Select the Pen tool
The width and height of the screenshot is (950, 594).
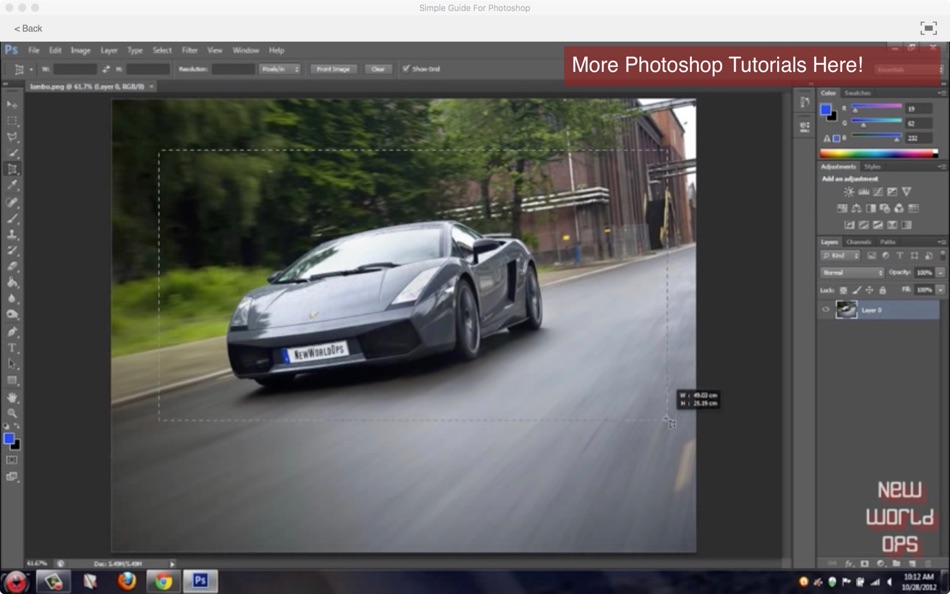point(12,332)
